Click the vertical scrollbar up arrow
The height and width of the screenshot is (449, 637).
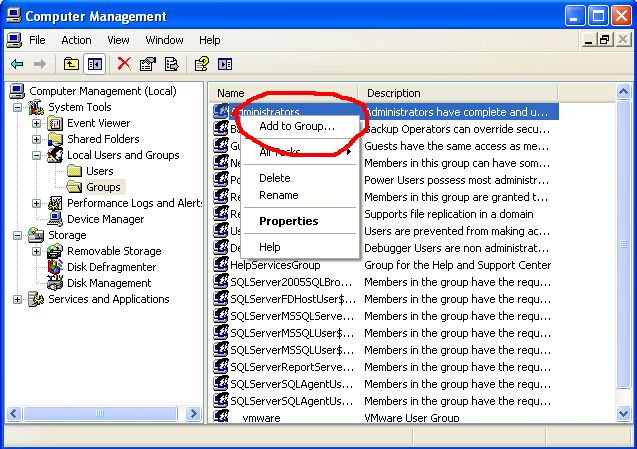[x=623, y=92]
